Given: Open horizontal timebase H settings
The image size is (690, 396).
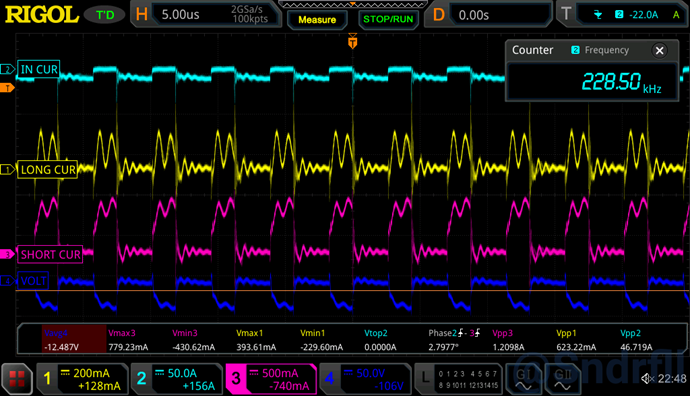Looking at the screenshot, I should coord(206,15).
